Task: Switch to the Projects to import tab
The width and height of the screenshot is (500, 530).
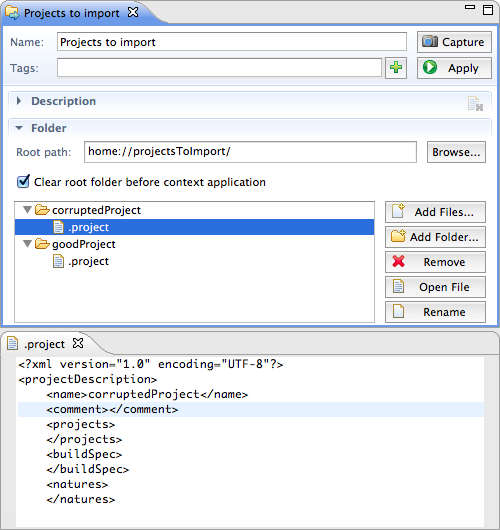Action: 71,13
